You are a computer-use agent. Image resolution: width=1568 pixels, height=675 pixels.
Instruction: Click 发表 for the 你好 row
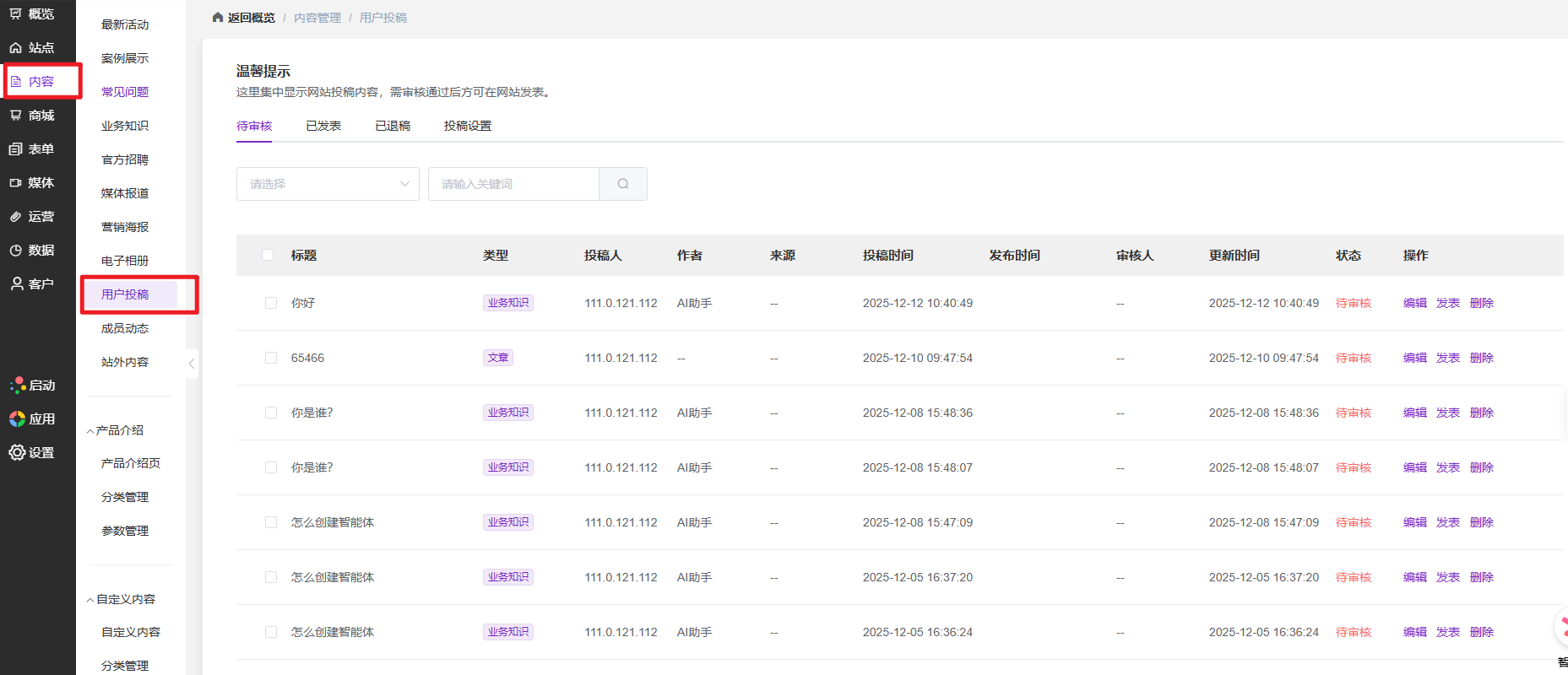[1448, 303]
